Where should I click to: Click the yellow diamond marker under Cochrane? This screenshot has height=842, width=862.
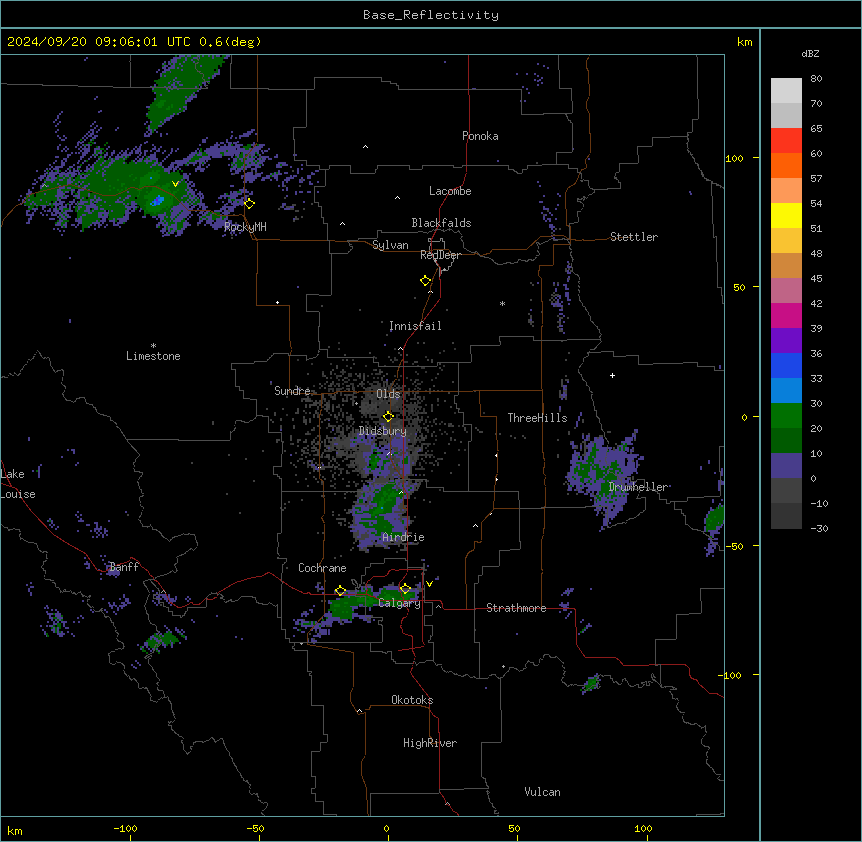pos(340,591)
